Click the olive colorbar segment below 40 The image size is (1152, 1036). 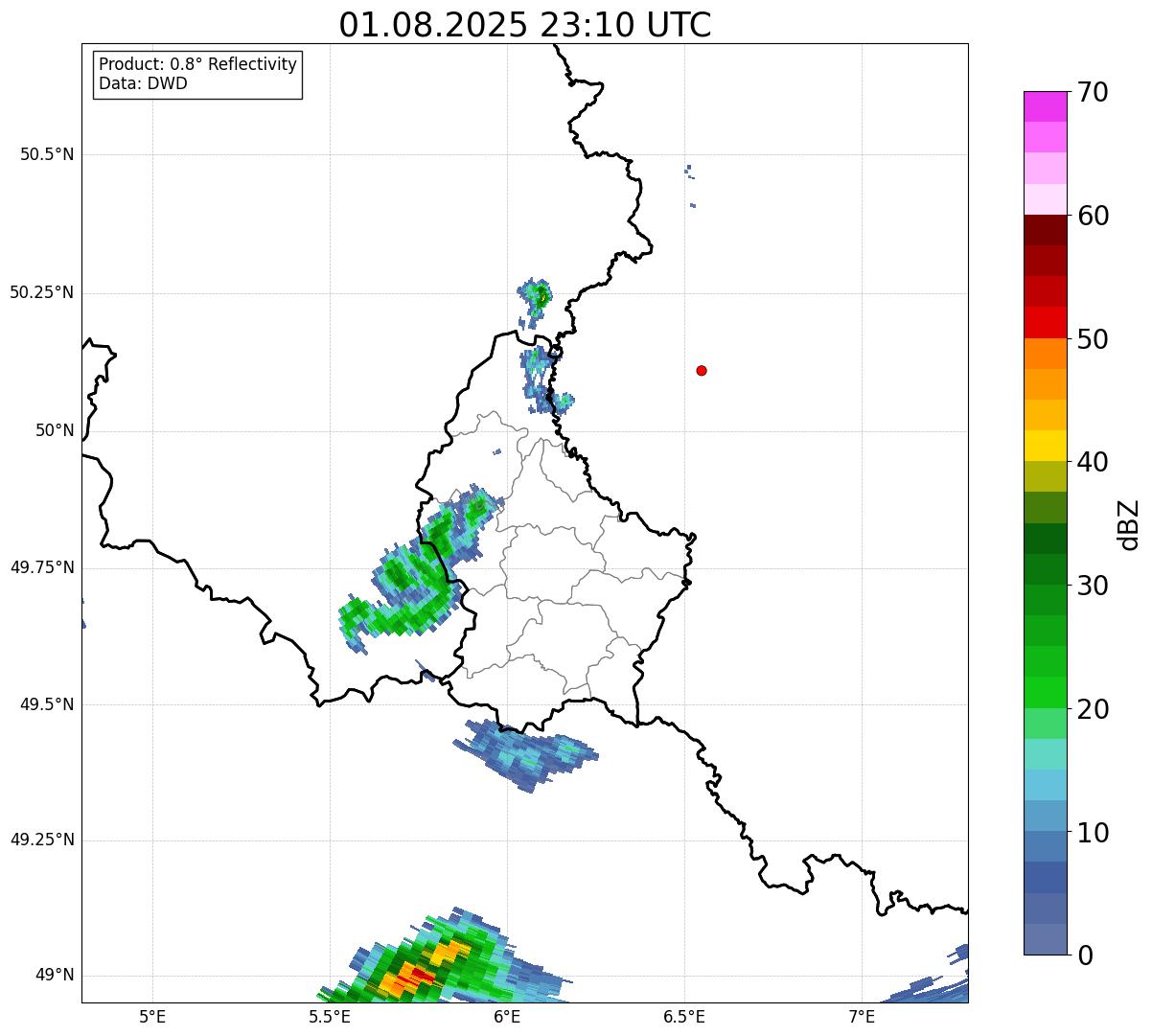coord(1045,476)
